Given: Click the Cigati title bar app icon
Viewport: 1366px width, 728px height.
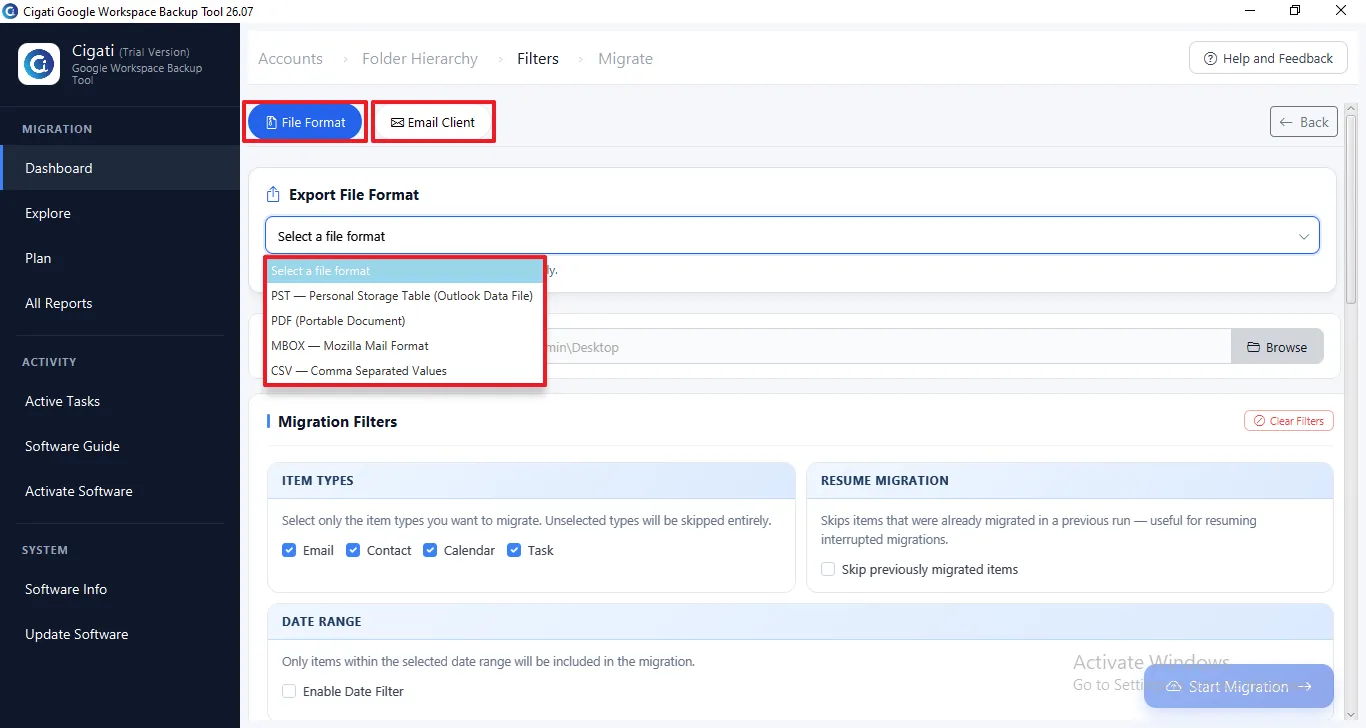Looking at the screenshot, I should pos(11,11).
